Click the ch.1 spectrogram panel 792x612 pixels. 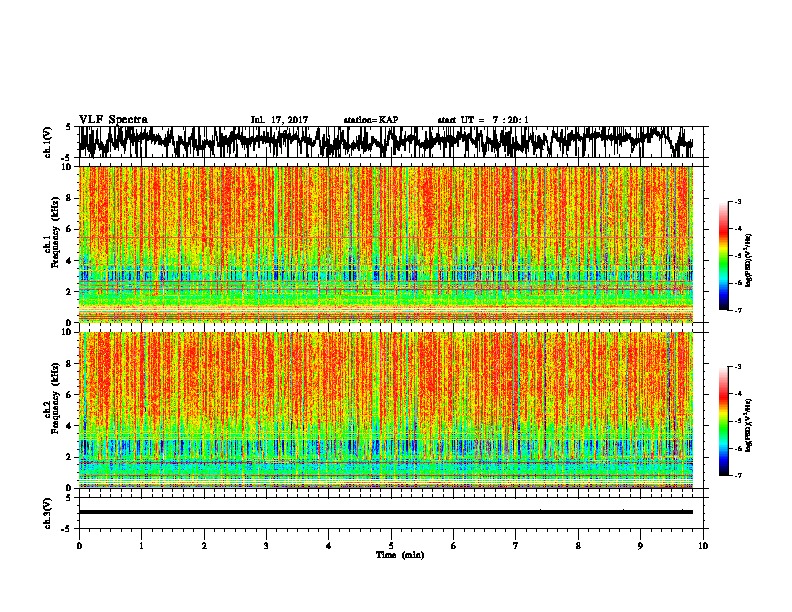click(x=386, y=244)
